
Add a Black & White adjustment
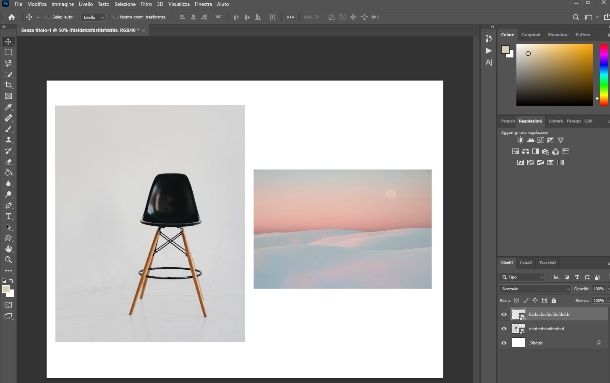(x=536, y=151)
